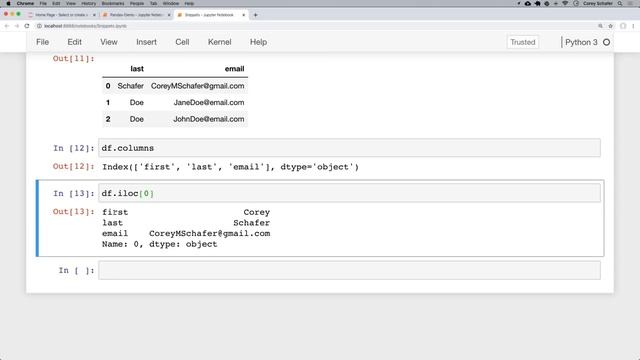Click the df.columns code cell
This screenshot has width=640, height=360.
click(x=349, y=148)
